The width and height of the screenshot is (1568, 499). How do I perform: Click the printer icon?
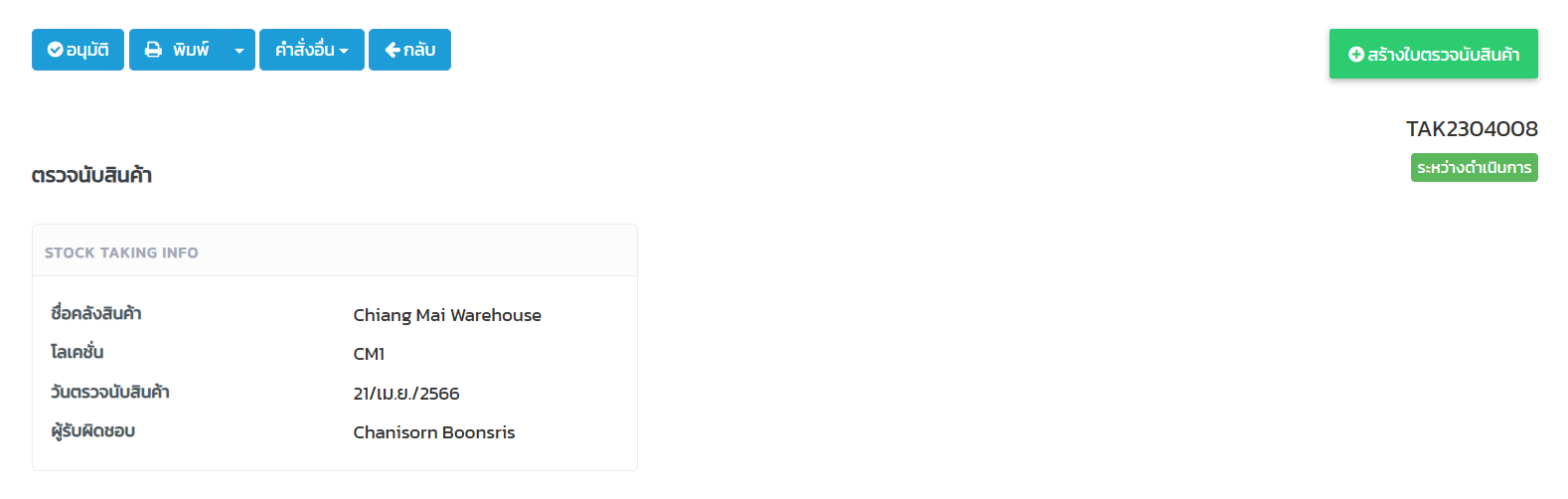153,50
